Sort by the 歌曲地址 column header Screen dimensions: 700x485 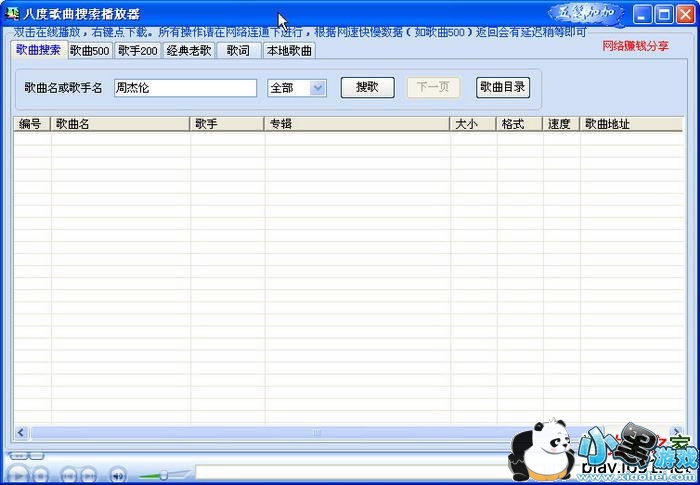tap(632, 124)
